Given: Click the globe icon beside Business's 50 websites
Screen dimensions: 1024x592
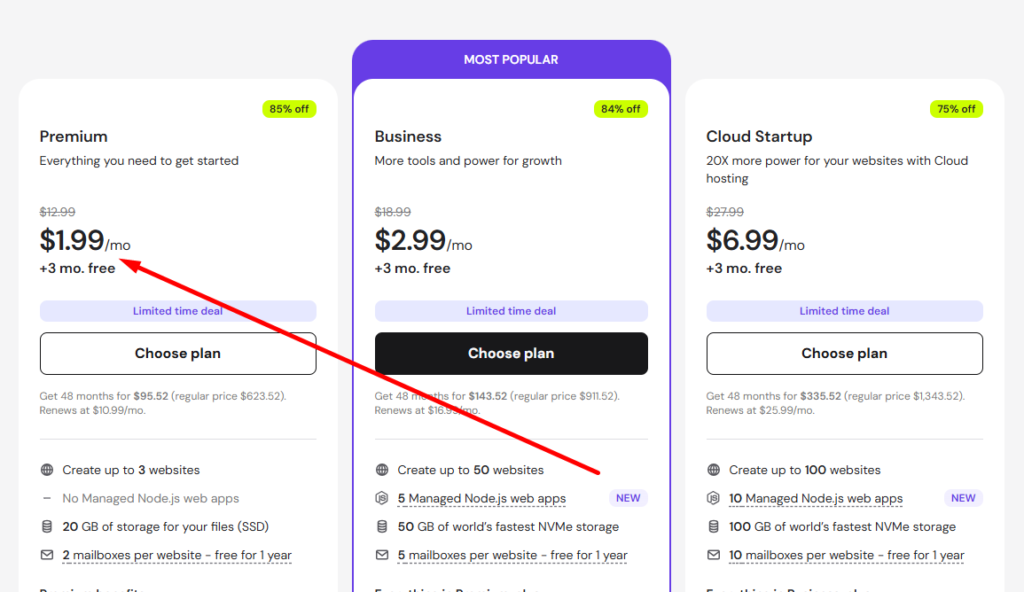Looking at the screenshot, I should tap(381, 469).
